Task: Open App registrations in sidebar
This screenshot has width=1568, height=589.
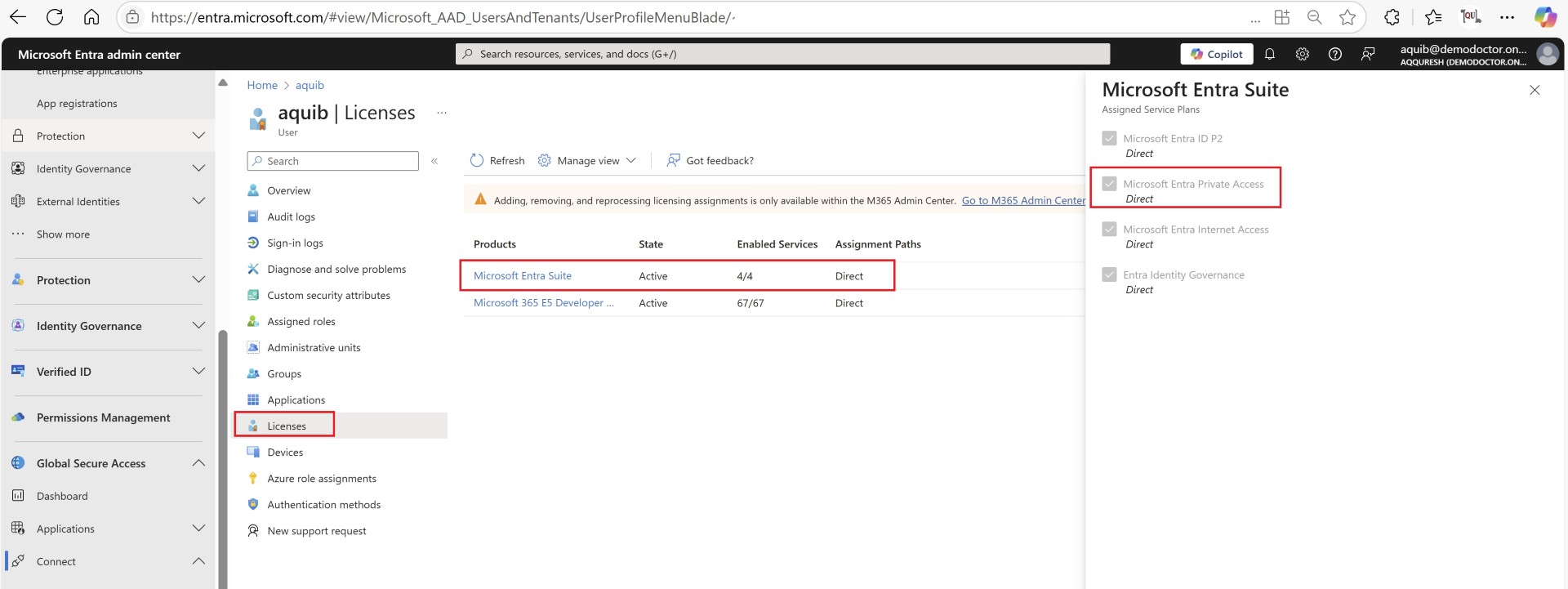Action: [x=77, y=103]
